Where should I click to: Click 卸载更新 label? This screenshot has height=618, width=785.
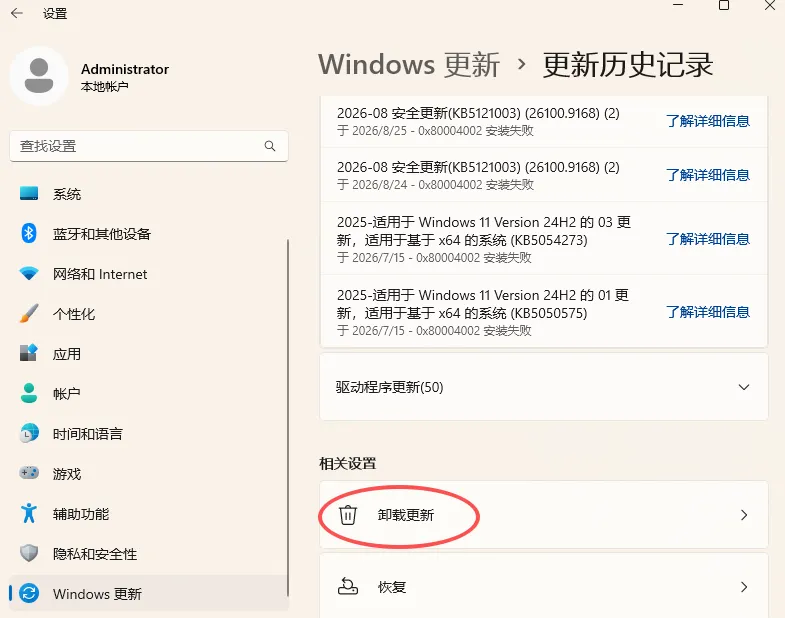point(406,515)
